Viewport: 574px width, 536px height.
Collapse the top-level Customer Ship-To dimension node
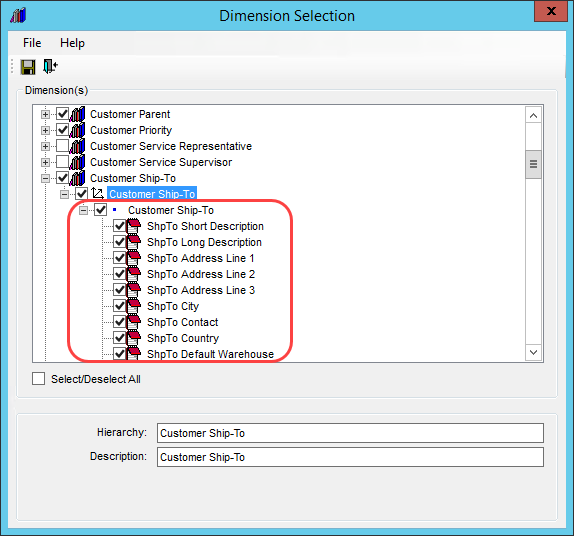tap(45, 178)
